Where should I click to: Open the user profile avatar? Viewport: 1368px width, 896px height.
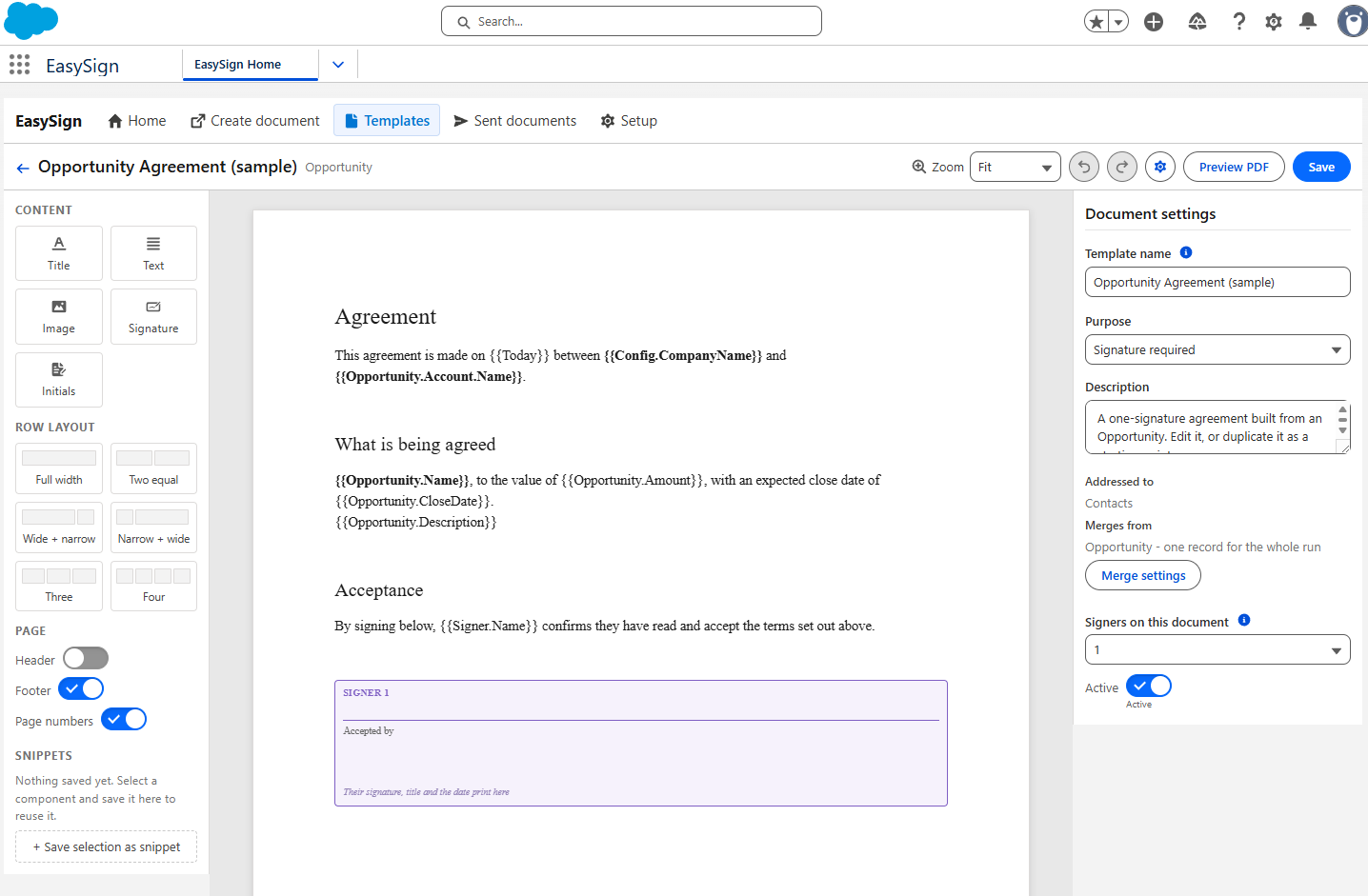[1353, 21]
